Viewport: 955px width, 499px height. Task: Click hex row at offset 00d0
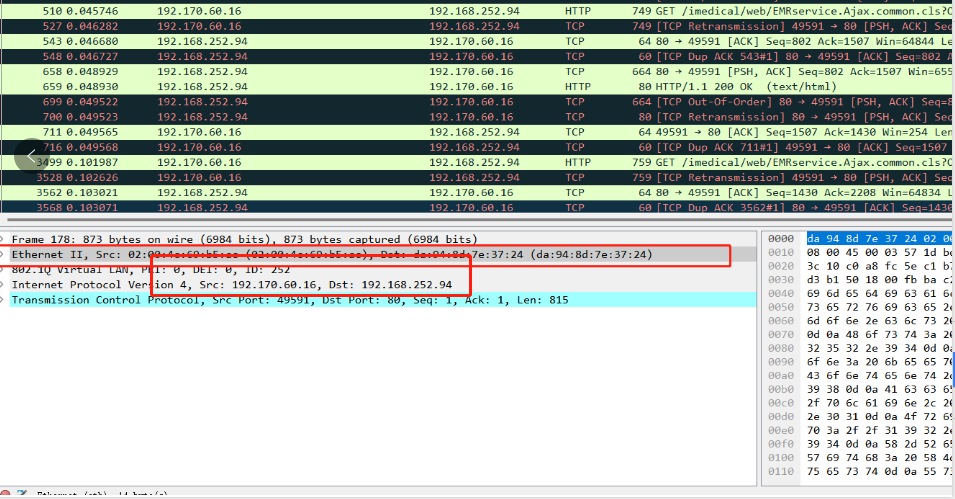pos(858,417)
